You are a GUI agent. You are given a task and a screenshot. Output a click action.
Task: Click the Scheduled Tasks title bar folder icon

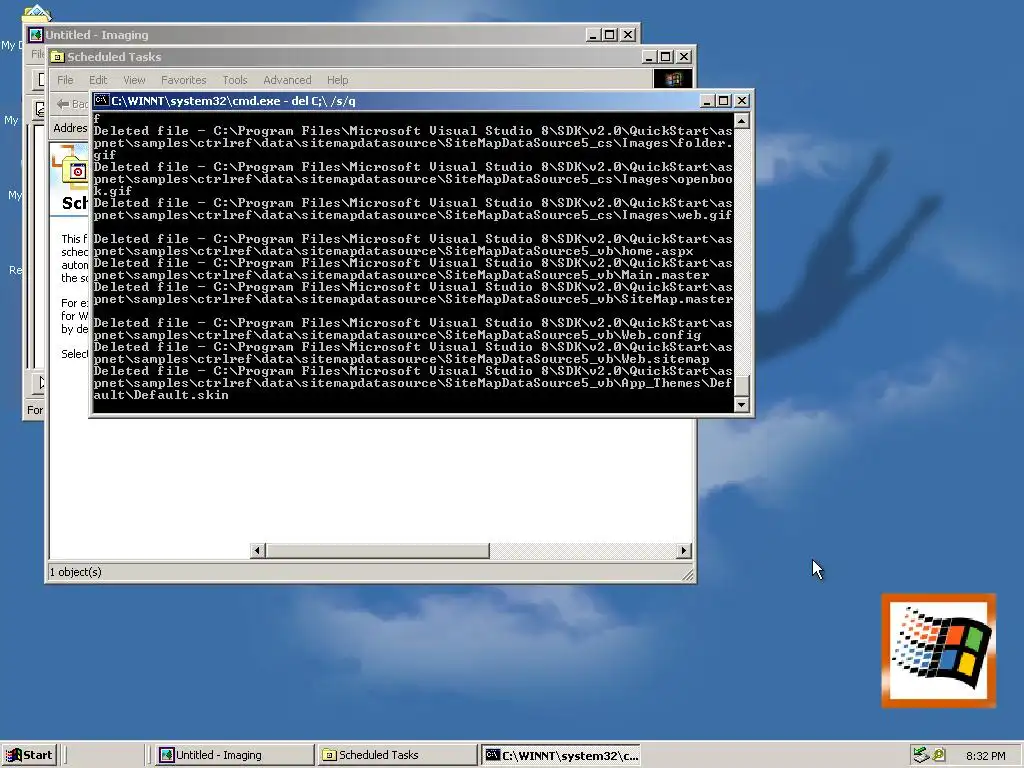tap(57, 57)
